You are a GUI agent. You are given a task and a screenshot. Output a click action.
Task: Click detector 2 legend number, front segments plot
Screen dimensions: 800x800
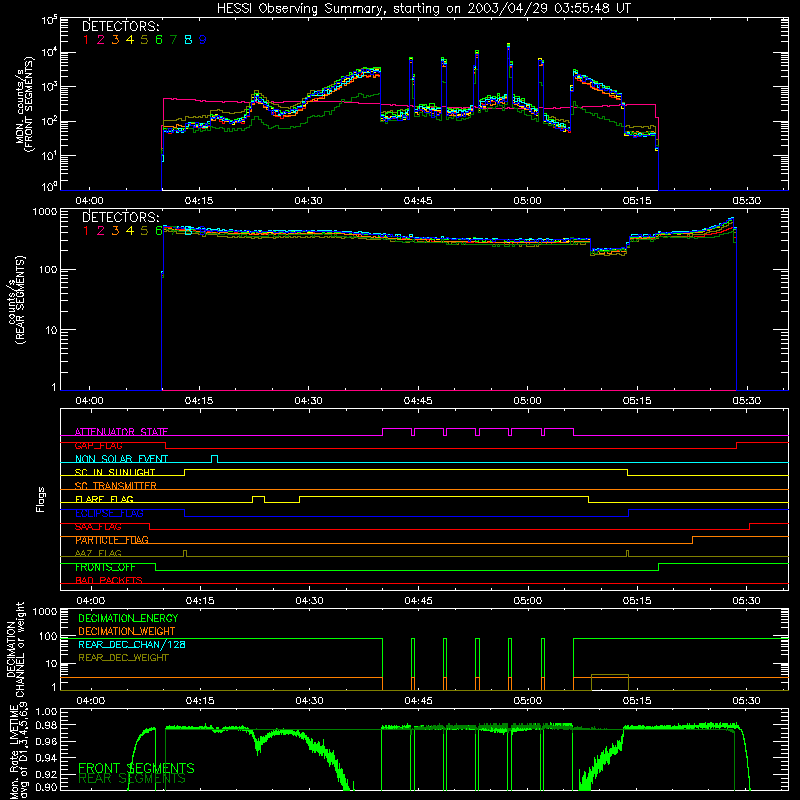click(x=101, y=40)
